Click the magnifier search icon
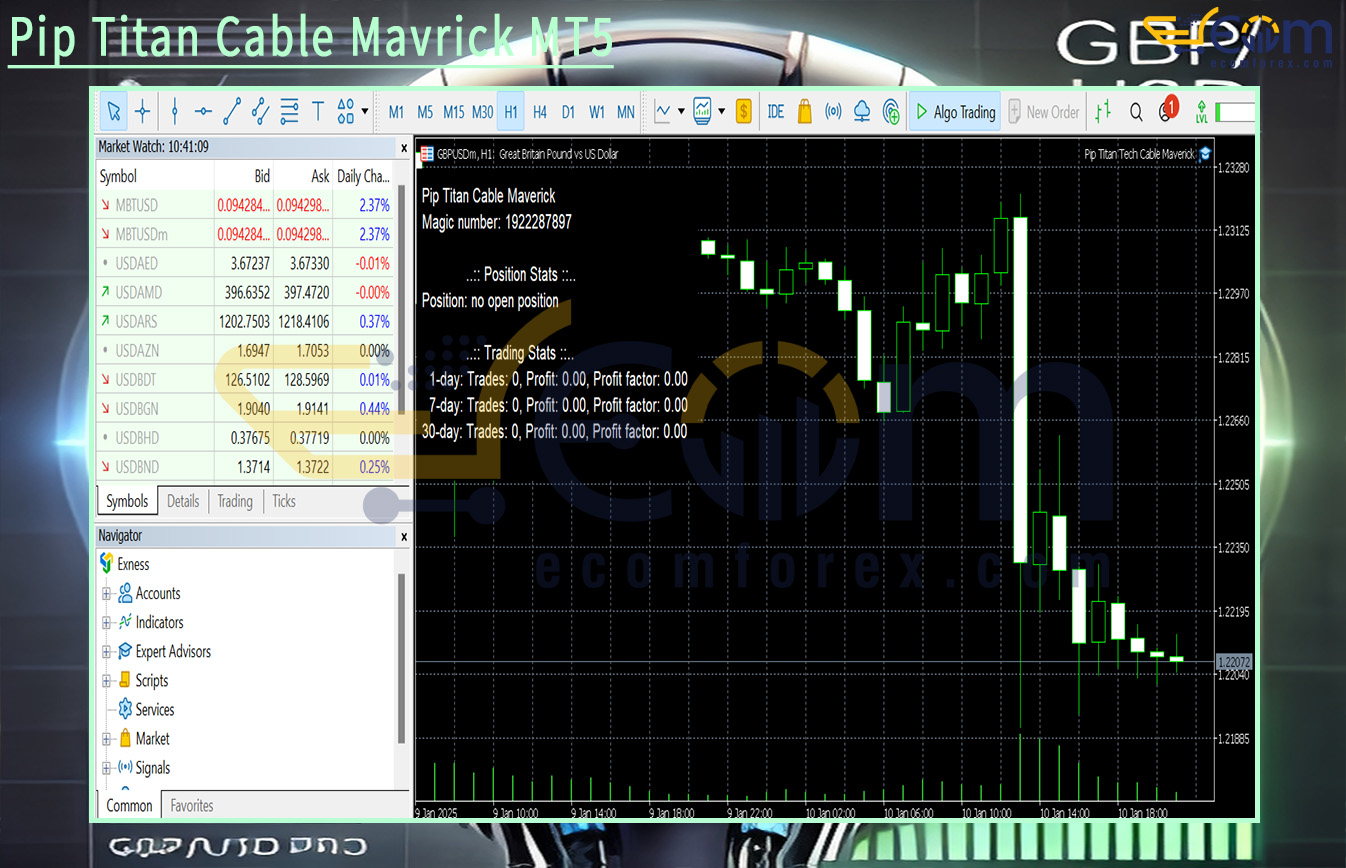 pos(1136,112)
